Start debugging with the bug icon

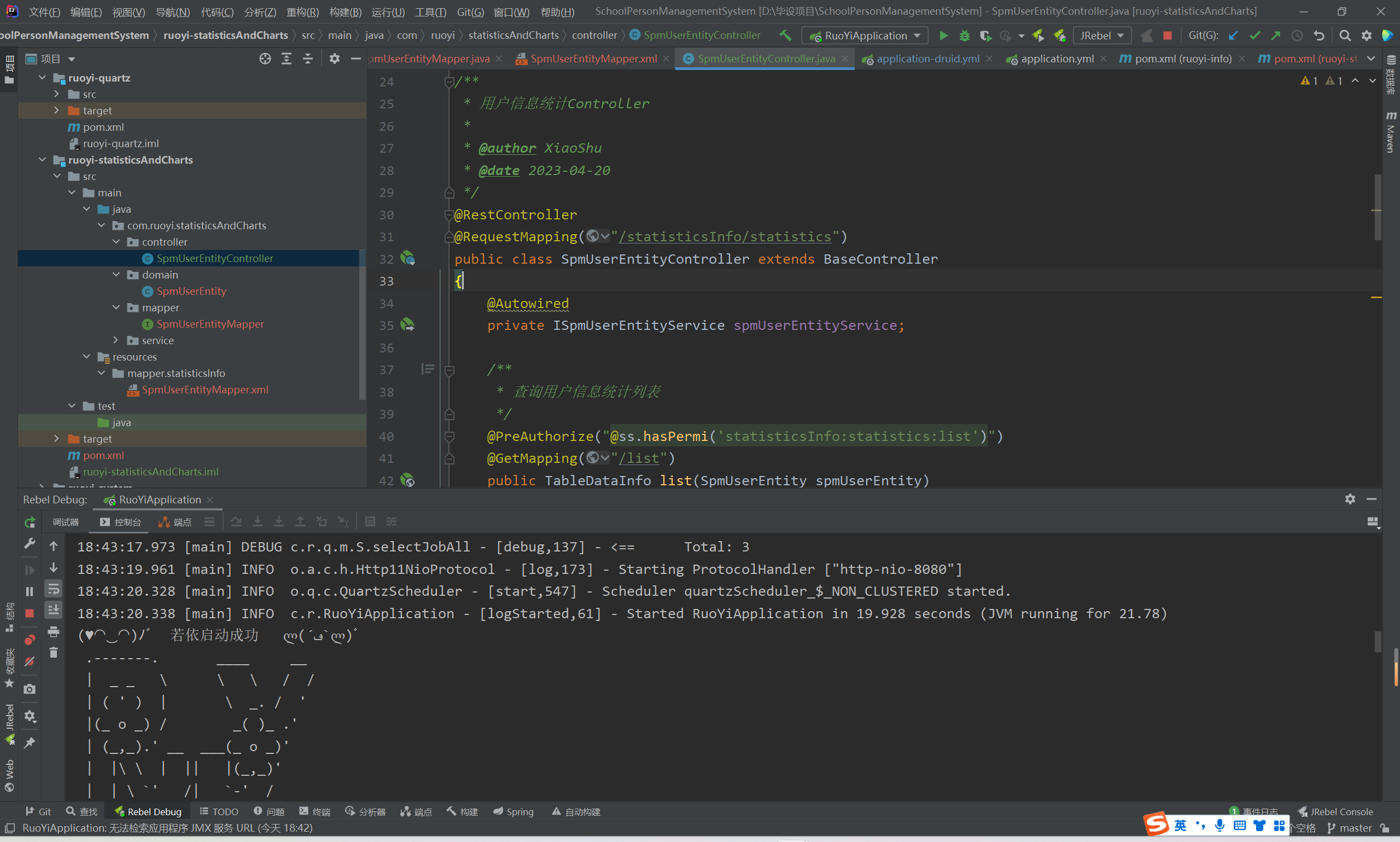coord(964,36)
